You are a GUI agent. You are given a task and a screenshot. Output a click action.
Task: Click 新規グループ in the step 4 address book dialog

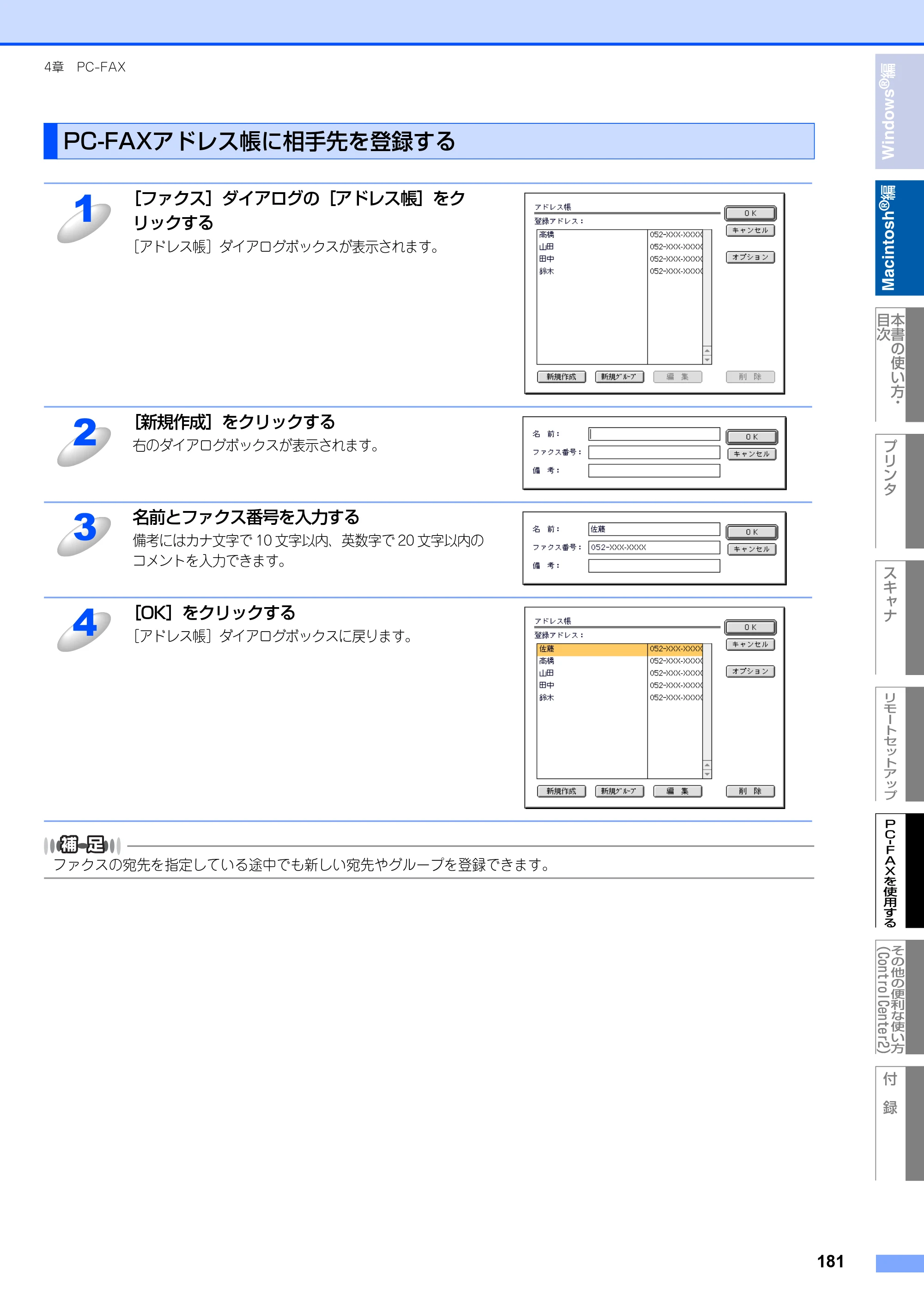click(619, 791)
